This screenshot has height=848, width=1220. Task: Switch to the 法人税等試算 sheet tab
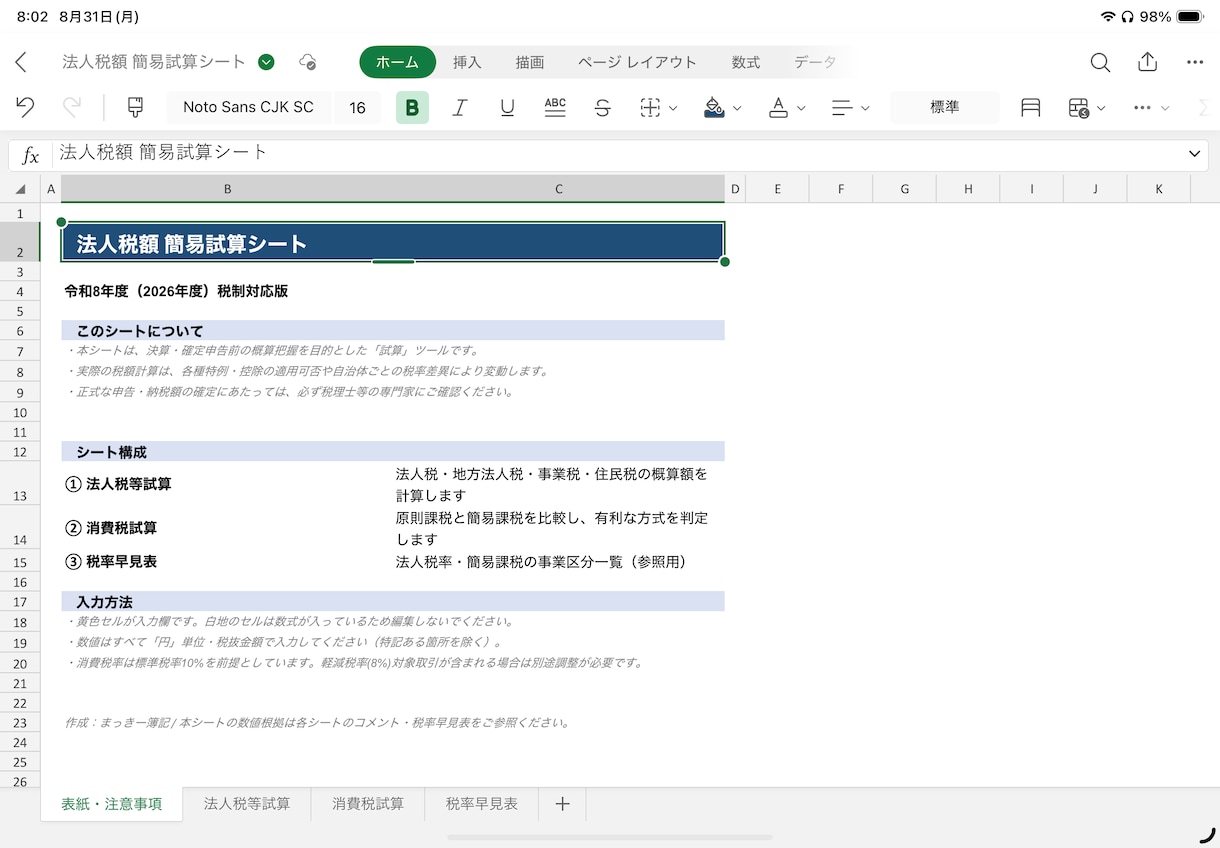coord(247,804)
